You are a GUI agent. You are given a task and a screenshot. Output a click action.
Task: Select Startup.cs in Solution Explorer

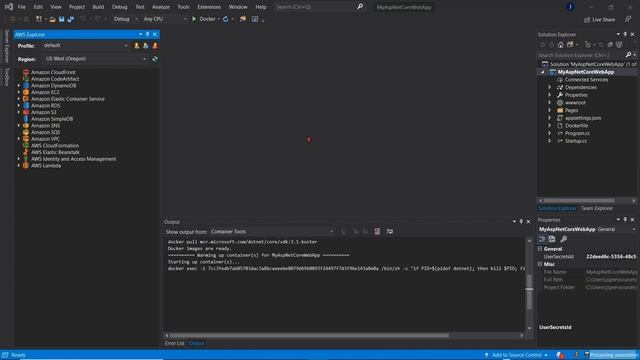(576, 141)
